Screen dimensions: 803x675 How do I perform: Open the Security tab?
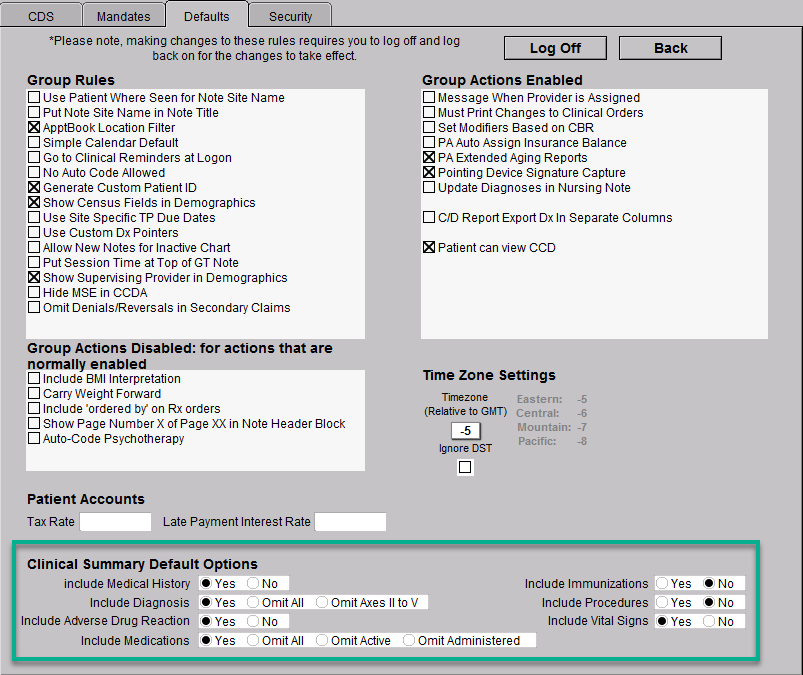290,16
